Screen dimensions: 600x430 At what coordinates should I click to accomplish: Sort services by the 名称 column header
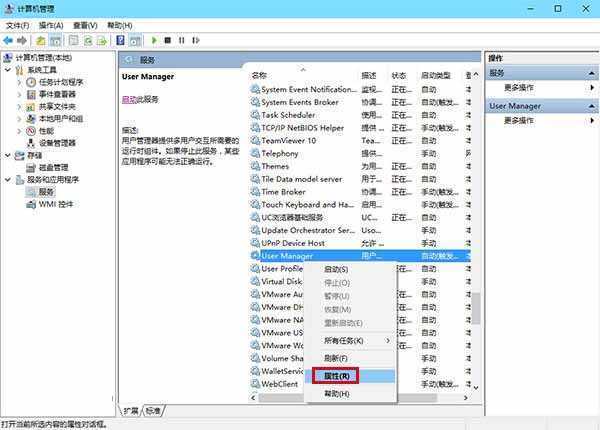[x=259, y=76]
